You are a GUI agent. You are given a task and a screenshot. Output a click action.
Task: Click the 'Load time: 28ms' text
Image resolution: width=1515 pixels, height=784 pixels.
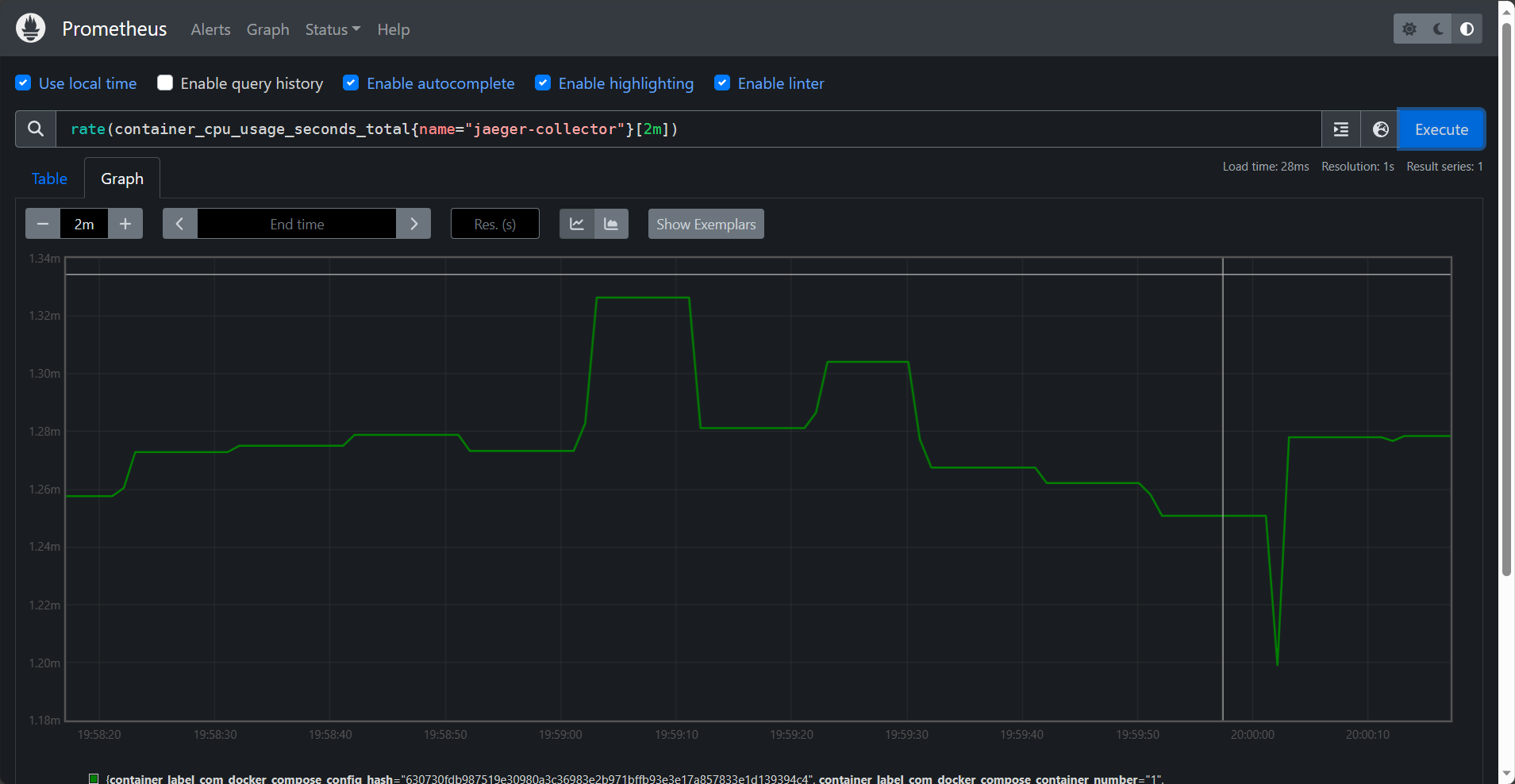coord(1266,167)
